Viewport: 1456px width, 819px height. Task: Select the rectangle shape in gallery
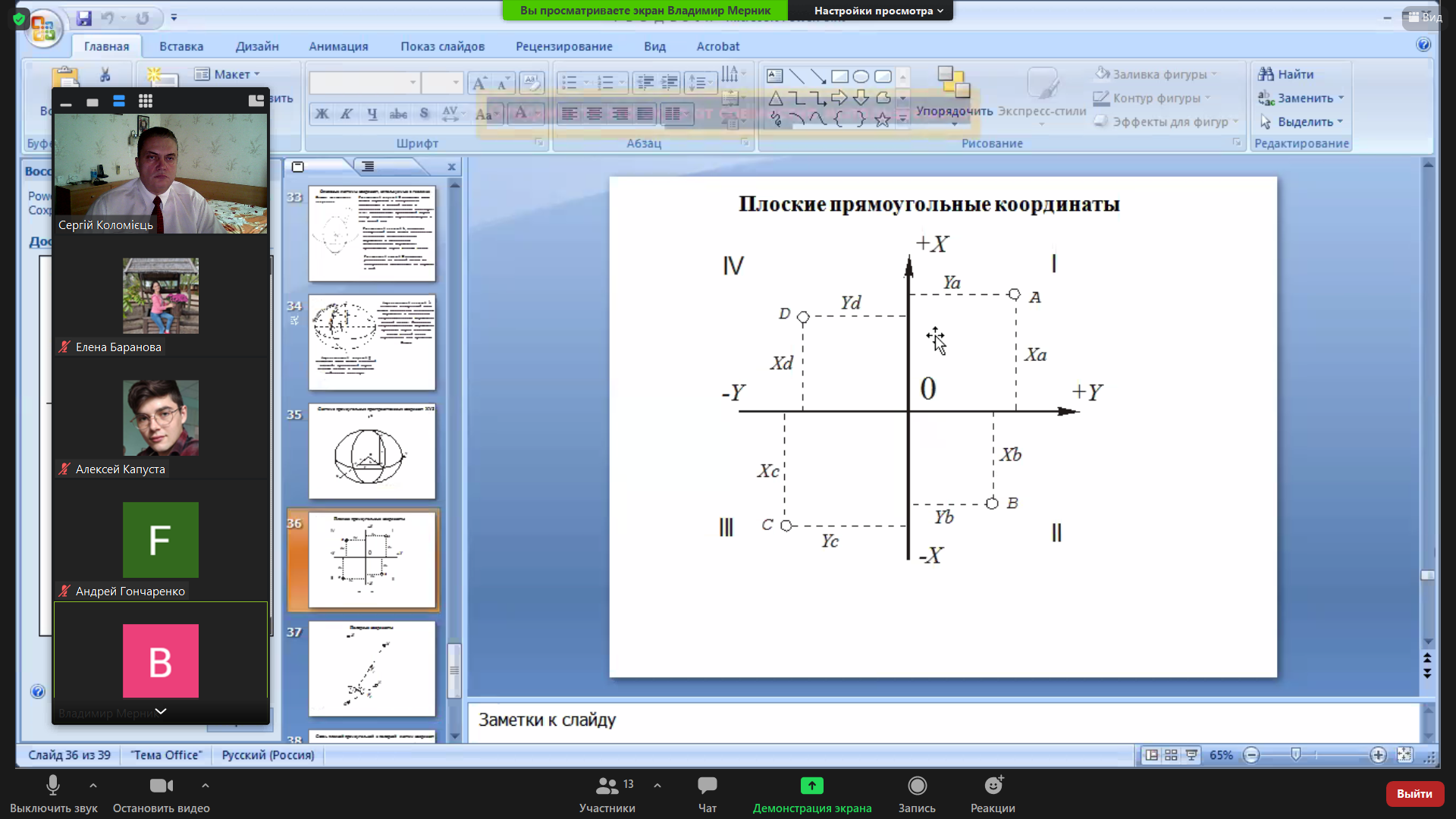coord(839,77)
